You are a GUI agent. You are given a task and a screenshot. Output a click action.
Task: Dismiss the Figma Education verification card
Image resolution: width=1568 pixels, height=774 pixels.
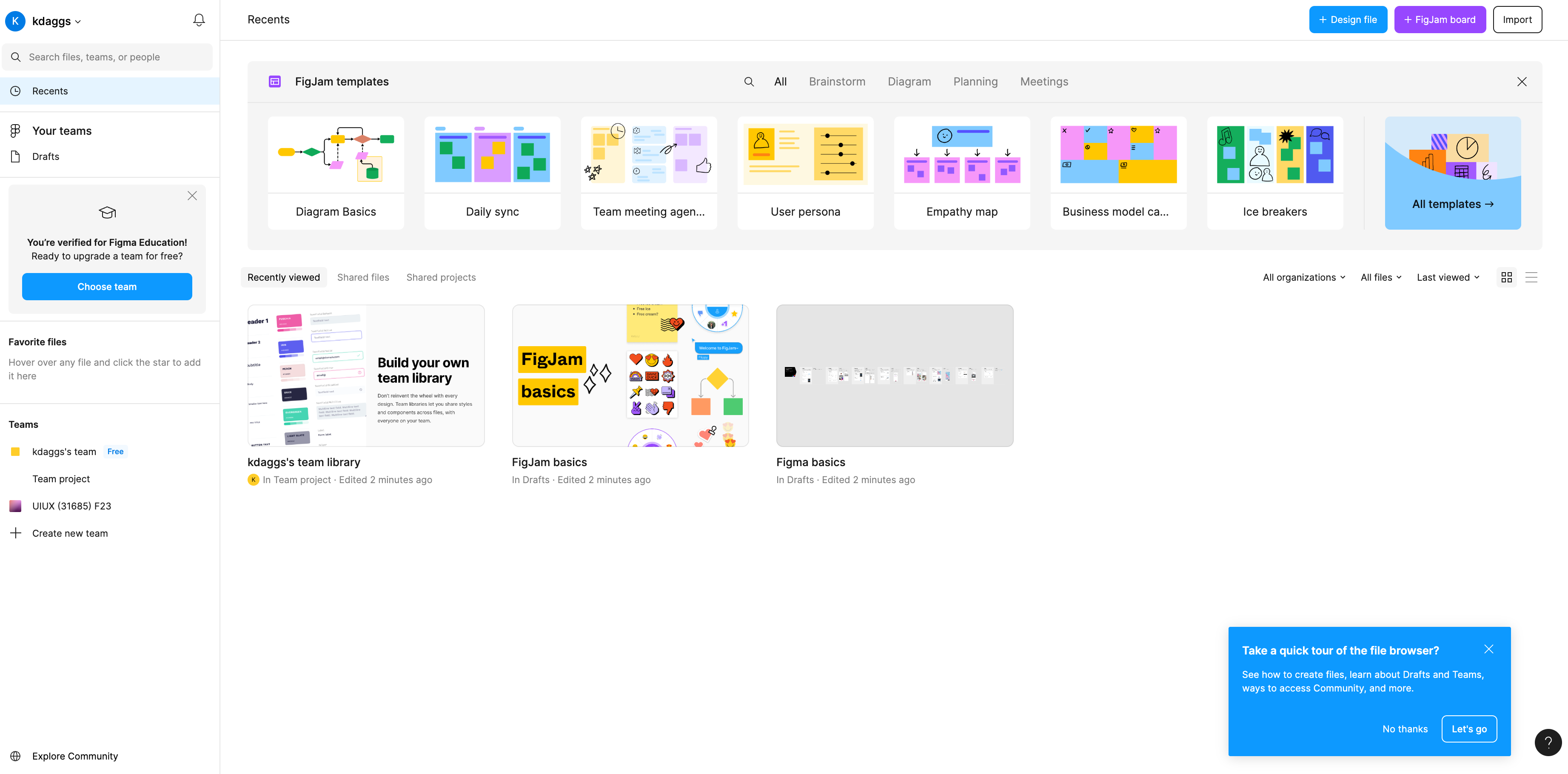coord(192,195)
